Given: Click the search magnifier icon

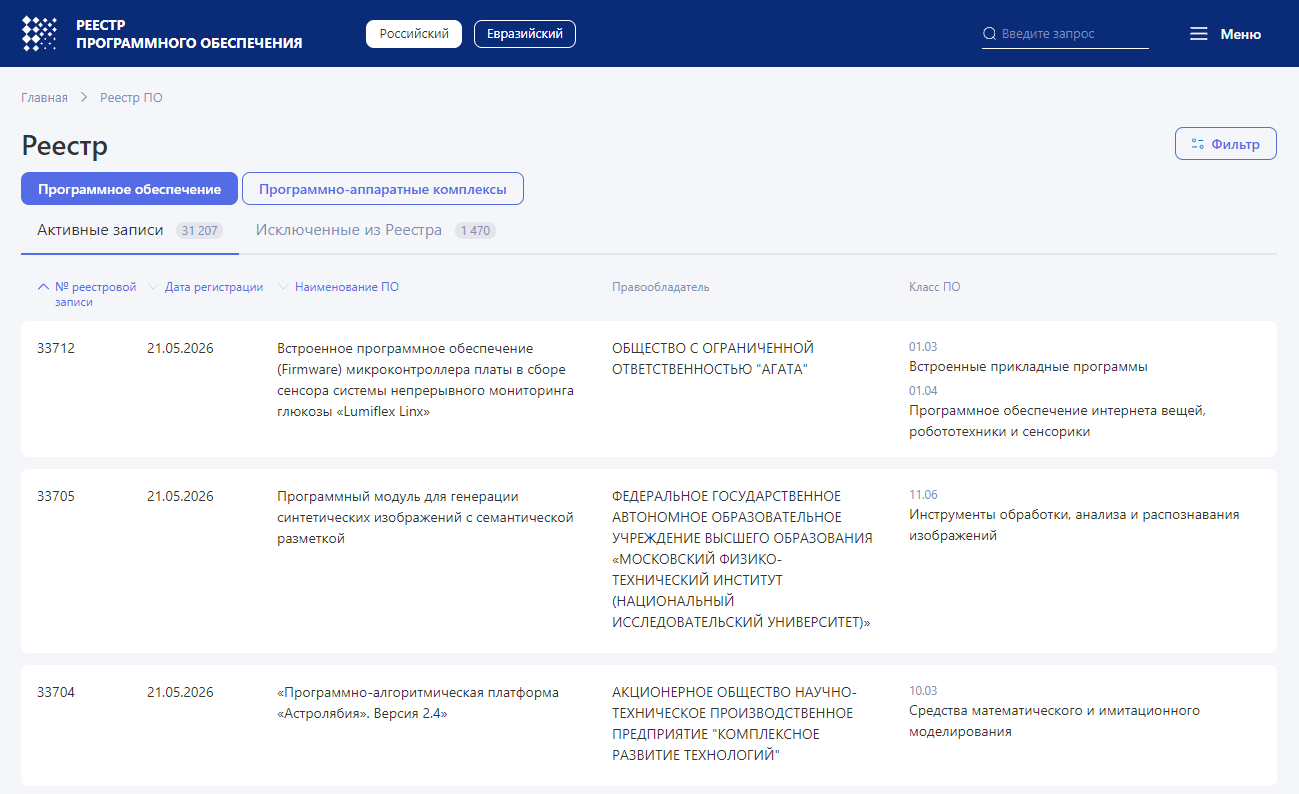Looking at the screenshot, I should tap(990, 34).
